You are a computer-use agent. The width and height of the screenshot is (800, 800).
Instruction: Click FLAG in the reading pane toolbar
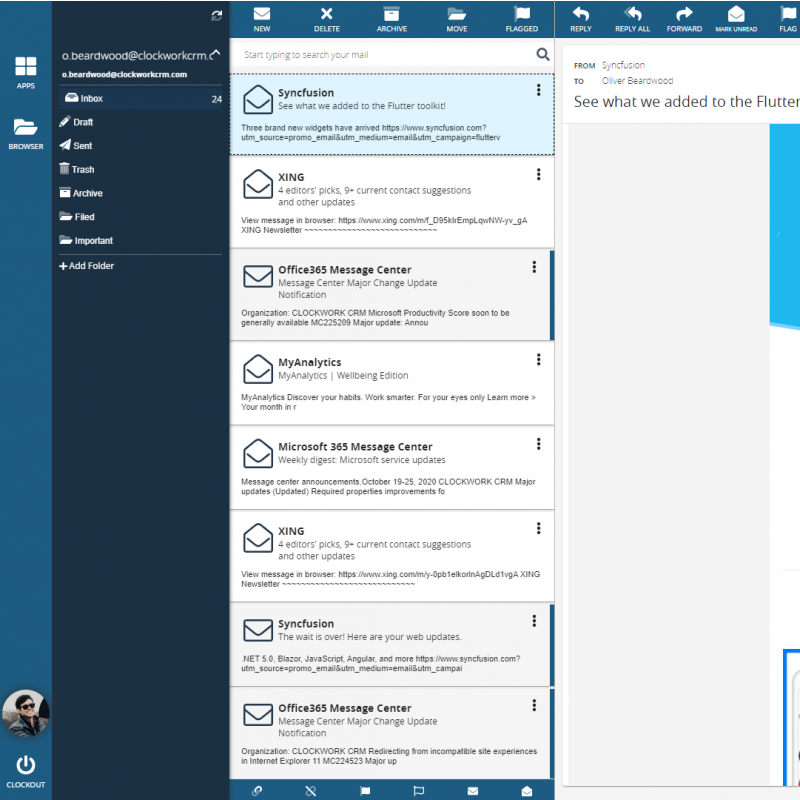[788, 19]
